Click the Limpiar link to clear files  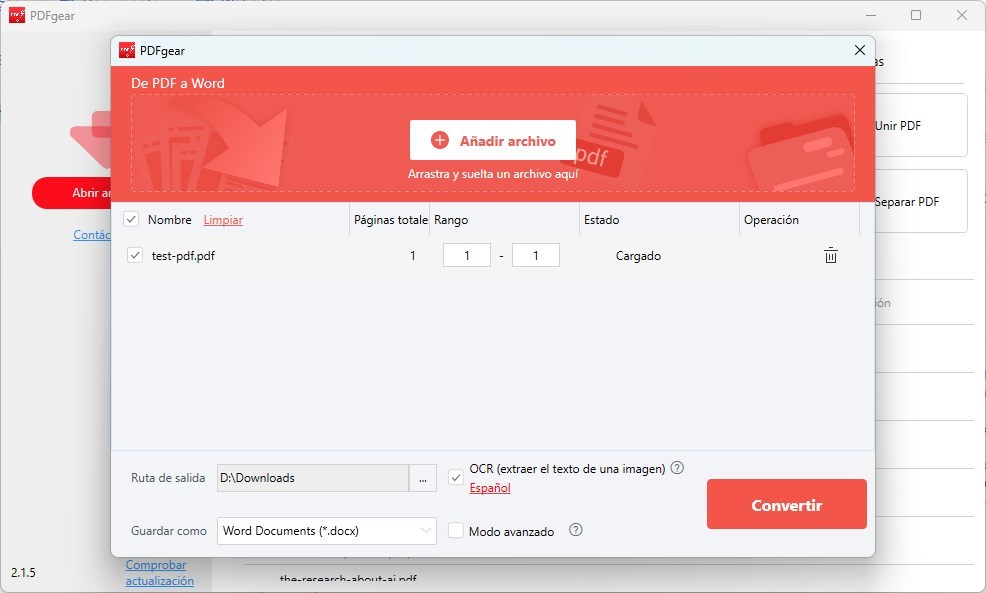point(222,219)
